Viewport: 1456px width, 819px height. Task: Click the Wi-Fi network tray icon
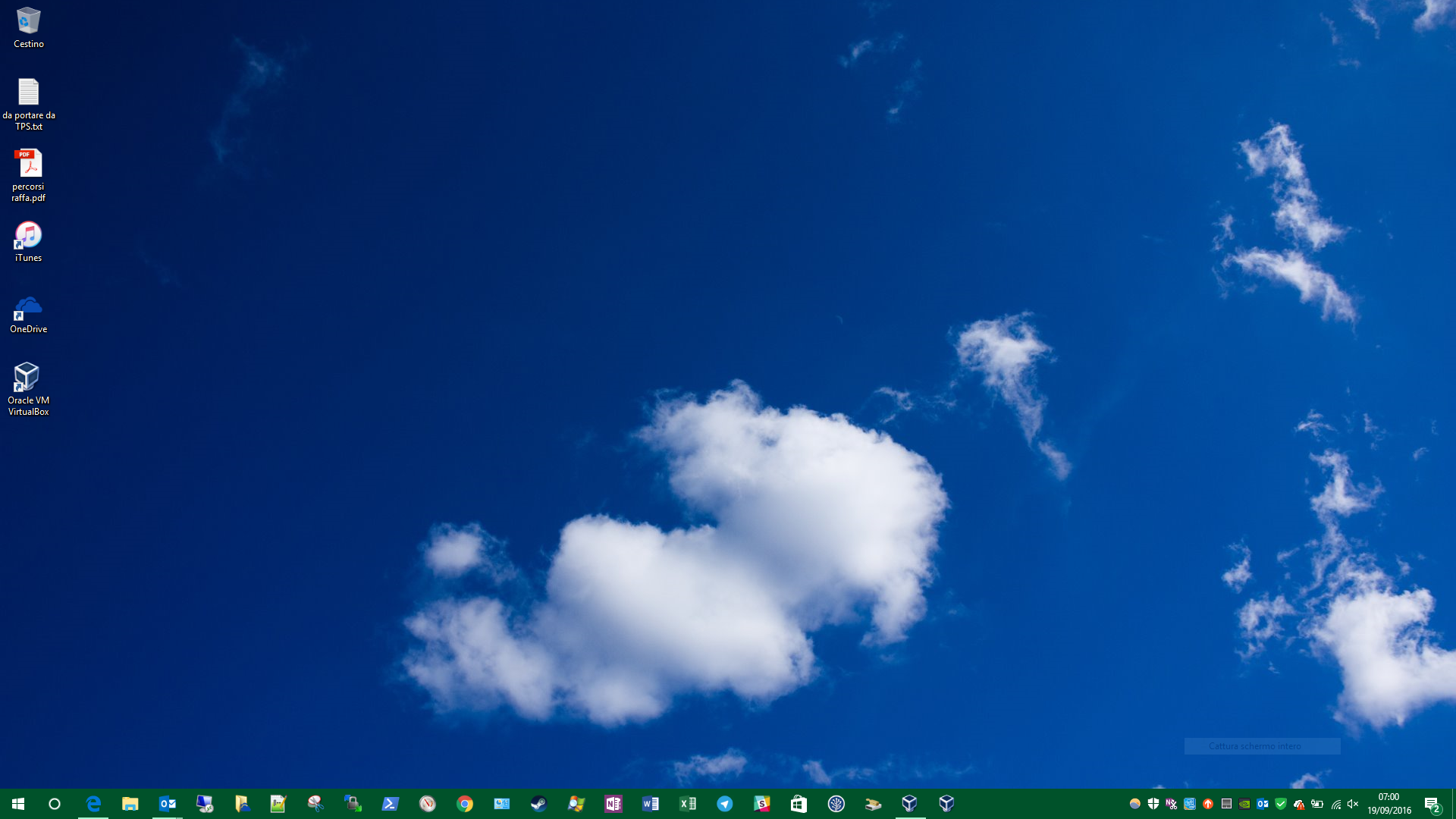coord(1335,804)
